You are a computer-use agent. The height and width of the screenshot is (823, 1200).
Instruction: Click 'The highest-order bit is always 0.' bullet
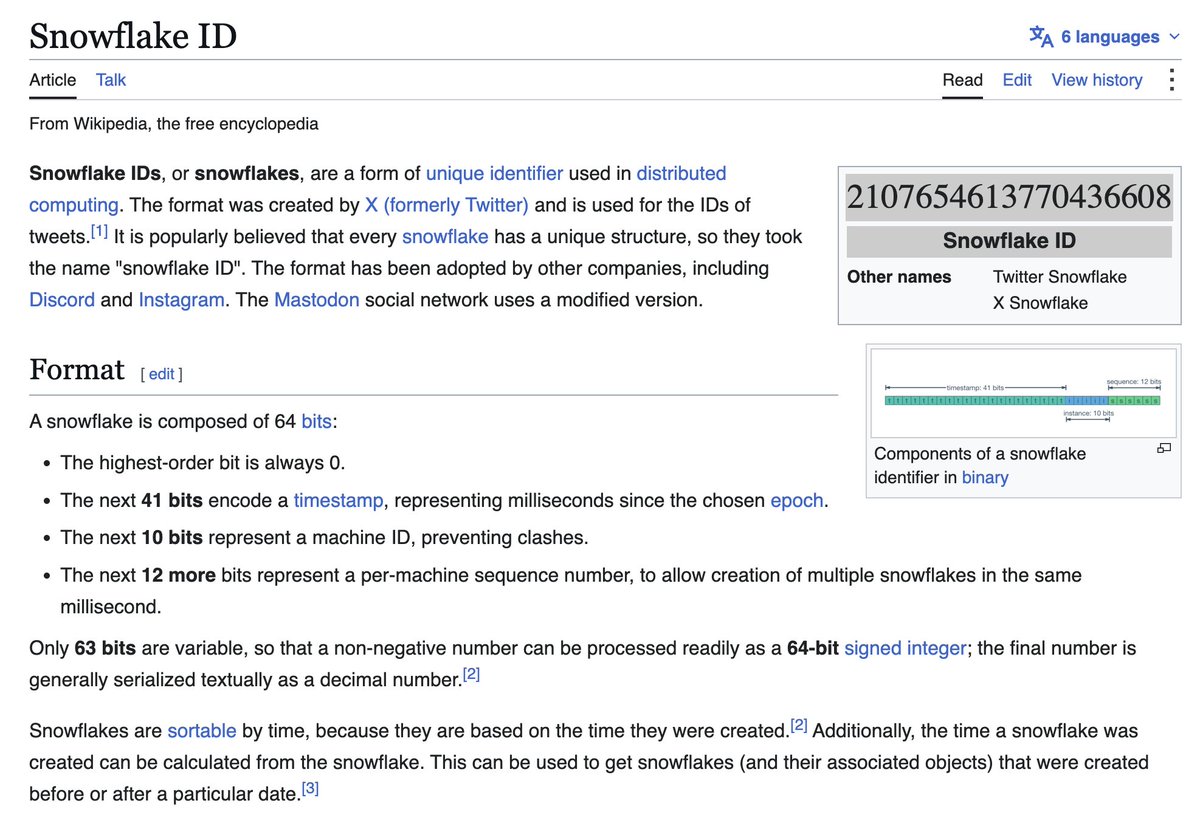click(203, 463)
